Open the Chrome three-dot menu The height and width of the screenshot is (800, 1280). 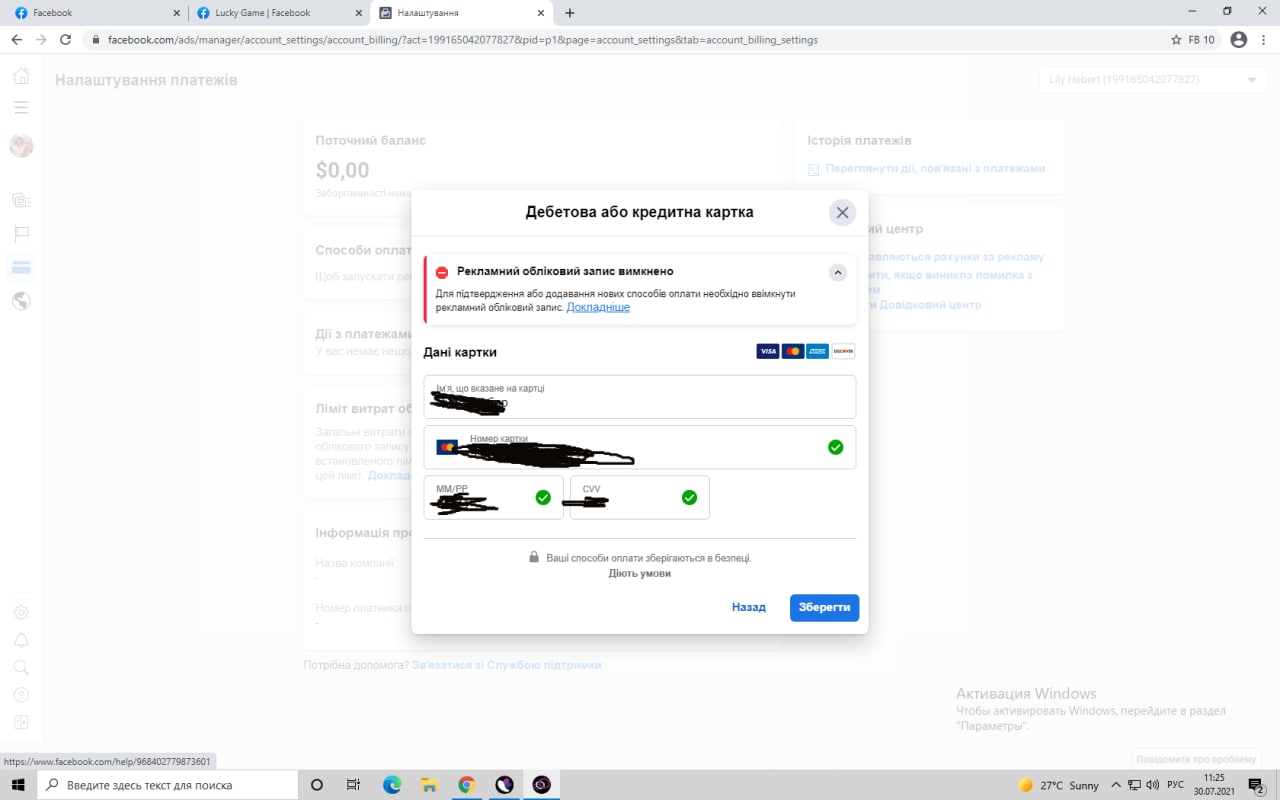point(1264,40)
